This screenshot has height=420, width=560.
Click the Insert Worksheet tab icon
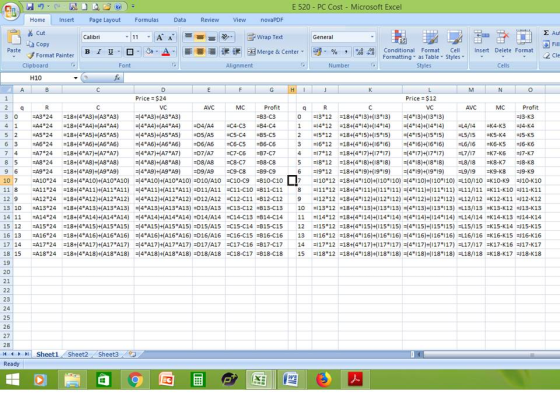(x=132, y=354)
